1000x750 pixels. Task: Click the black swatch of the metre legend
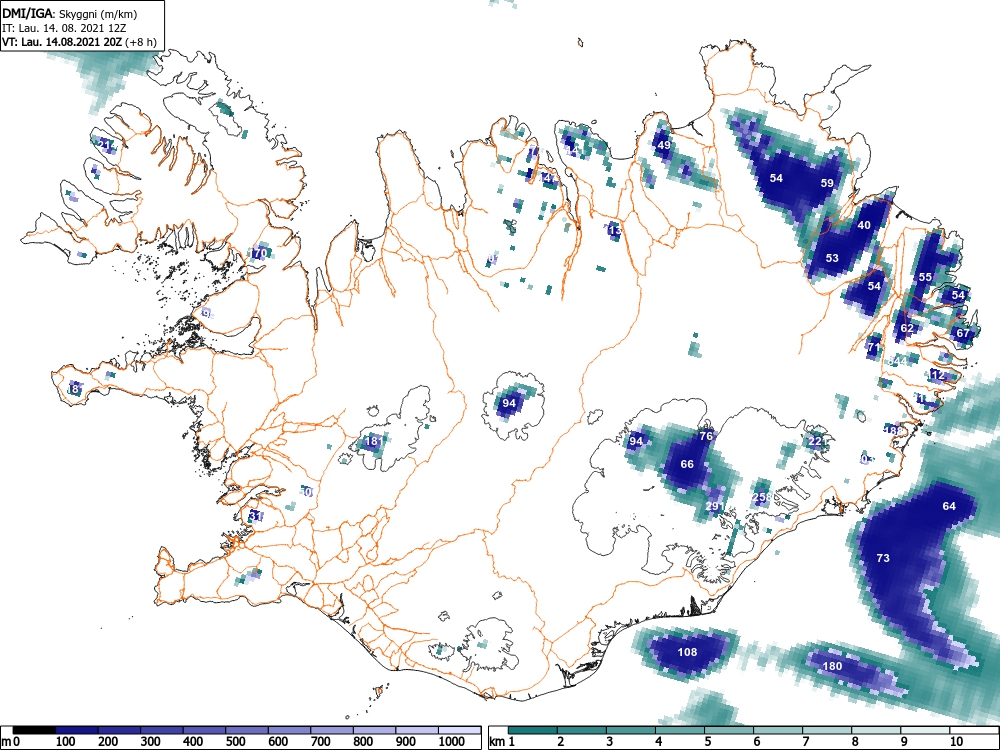pos(34,730)
